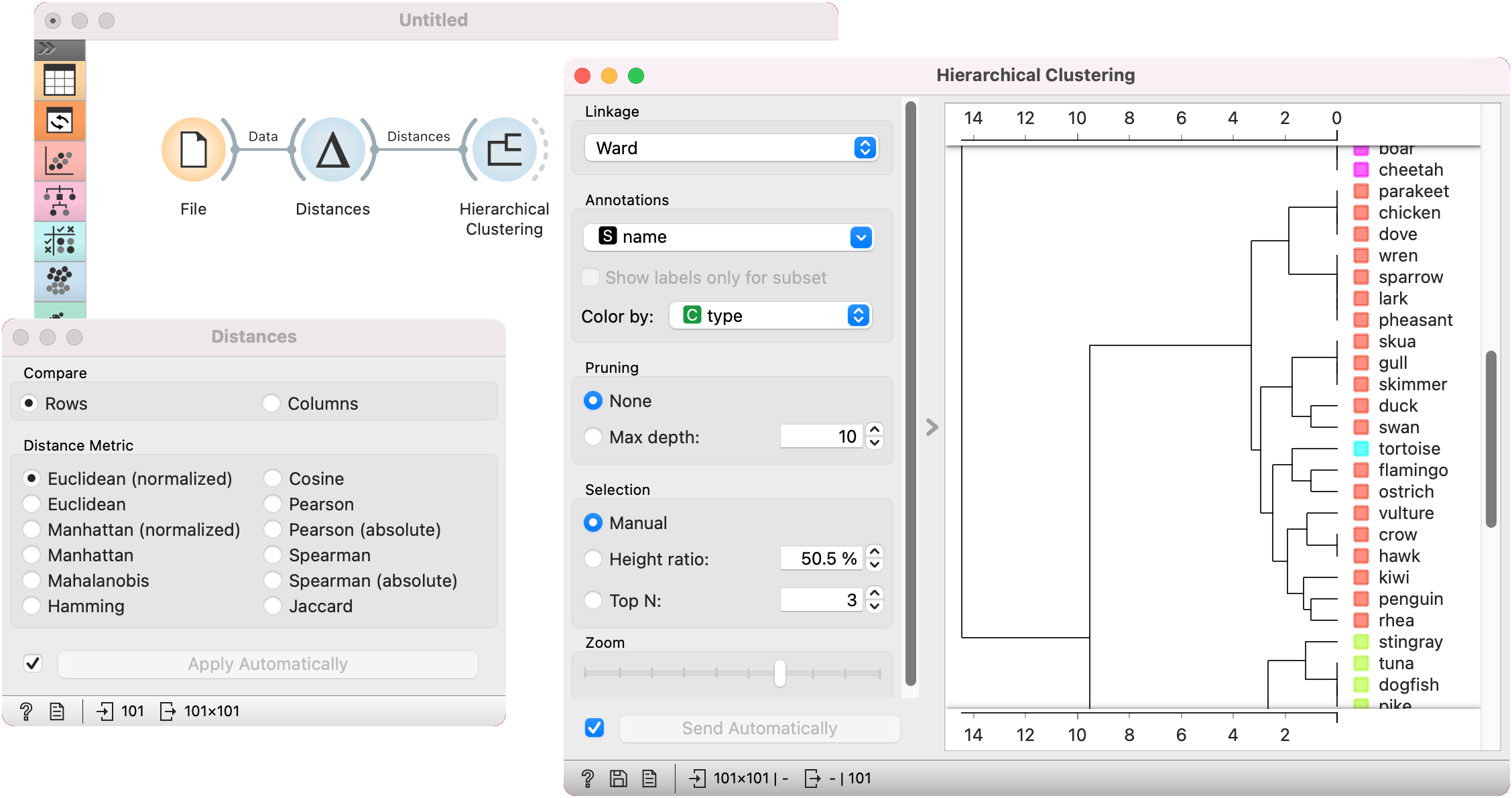Open the Visualize scatter plot category icon
Screen dimensions: 1512x798
(x=60, y=162)
